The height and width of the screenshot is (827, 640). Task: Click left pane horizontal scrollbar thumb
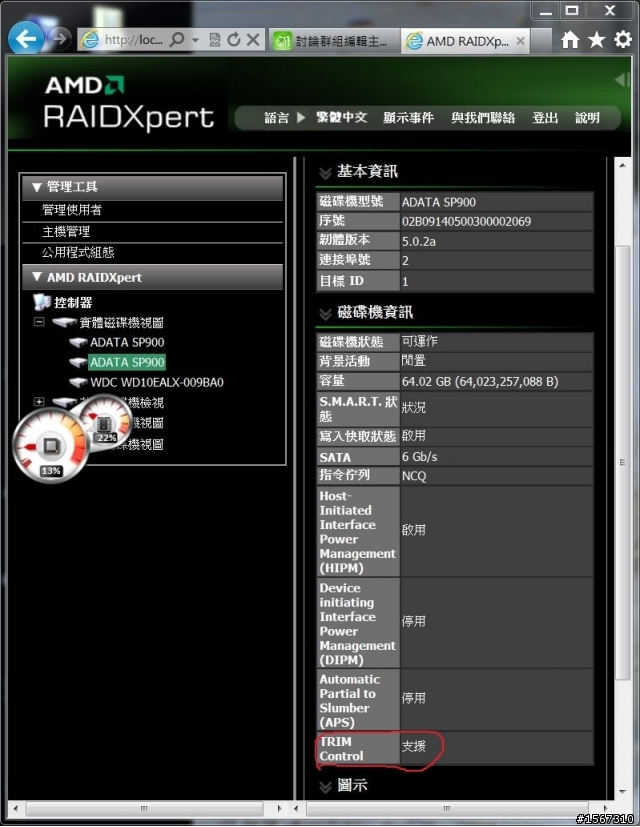[144, 808]
